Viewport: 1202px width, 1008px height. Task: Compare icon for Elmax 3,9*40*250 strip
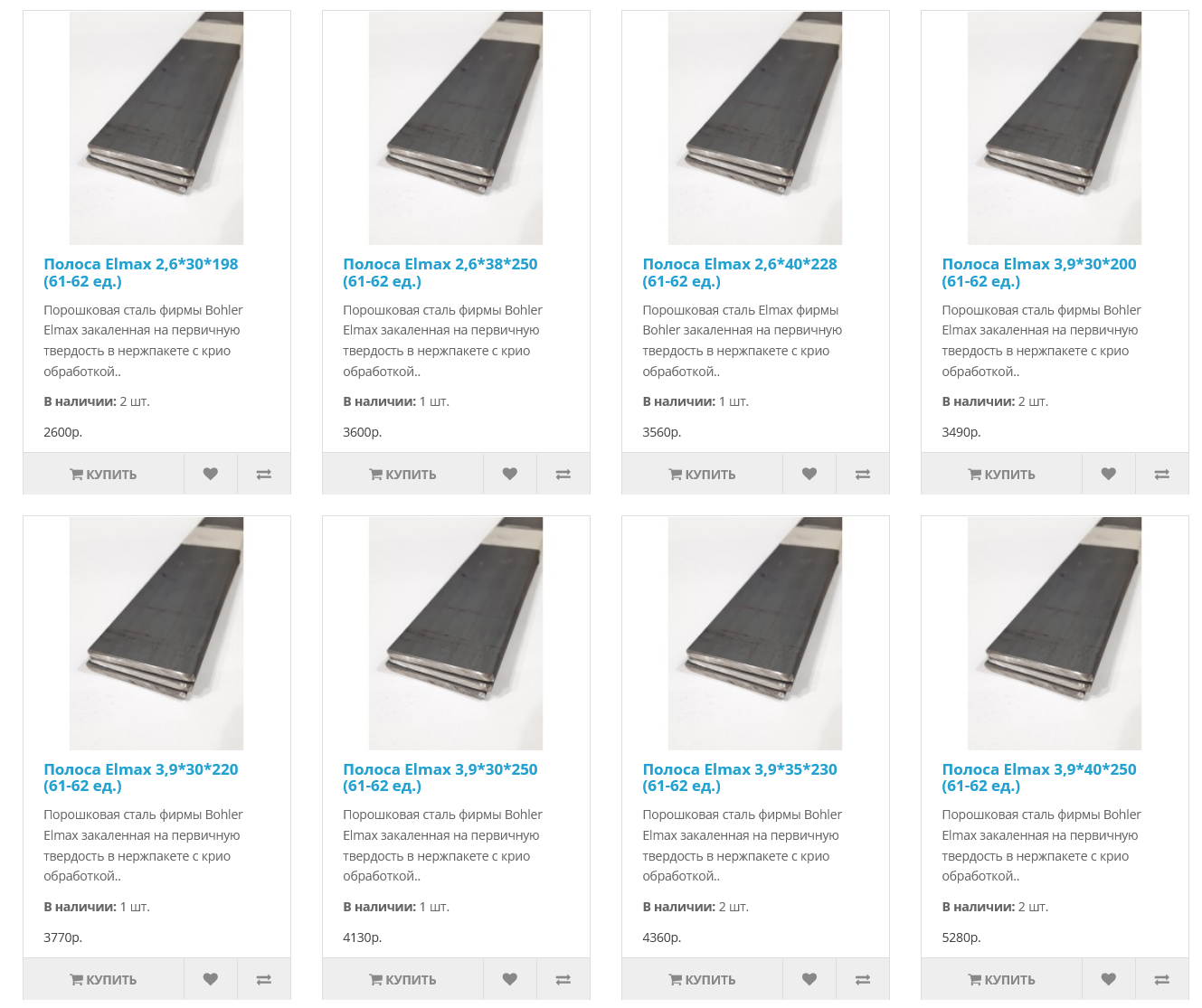pyautogui.click(x=1162, y=979)
